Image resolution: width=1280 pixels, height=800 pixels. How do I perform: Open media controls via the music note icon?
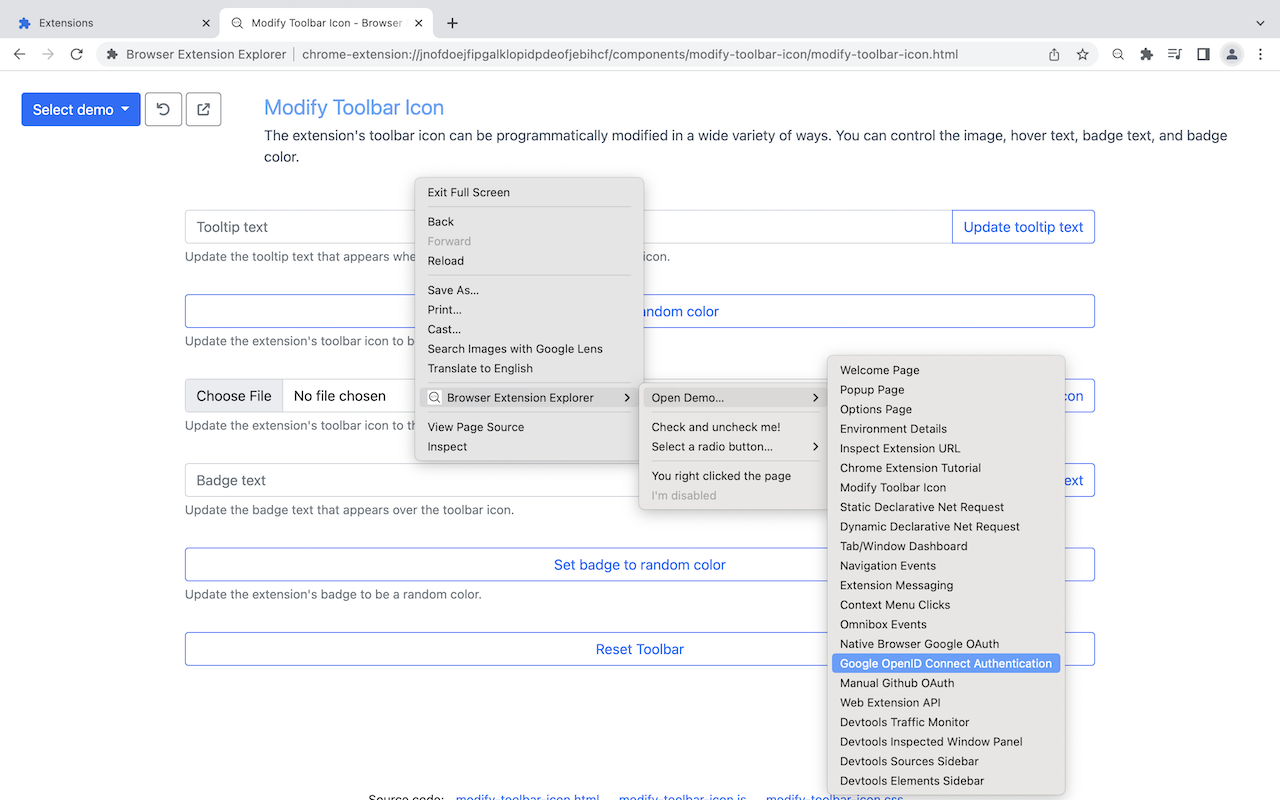[1174, 54]
